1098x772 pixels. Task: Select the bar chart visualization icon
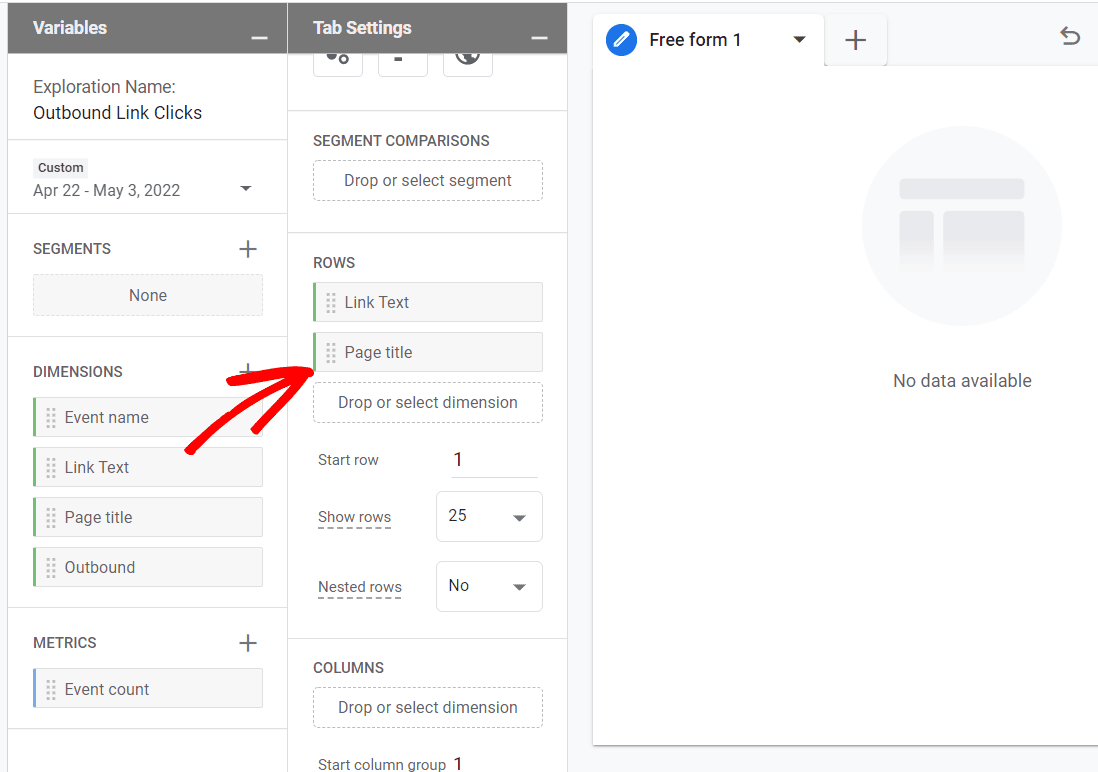[402, 60]
